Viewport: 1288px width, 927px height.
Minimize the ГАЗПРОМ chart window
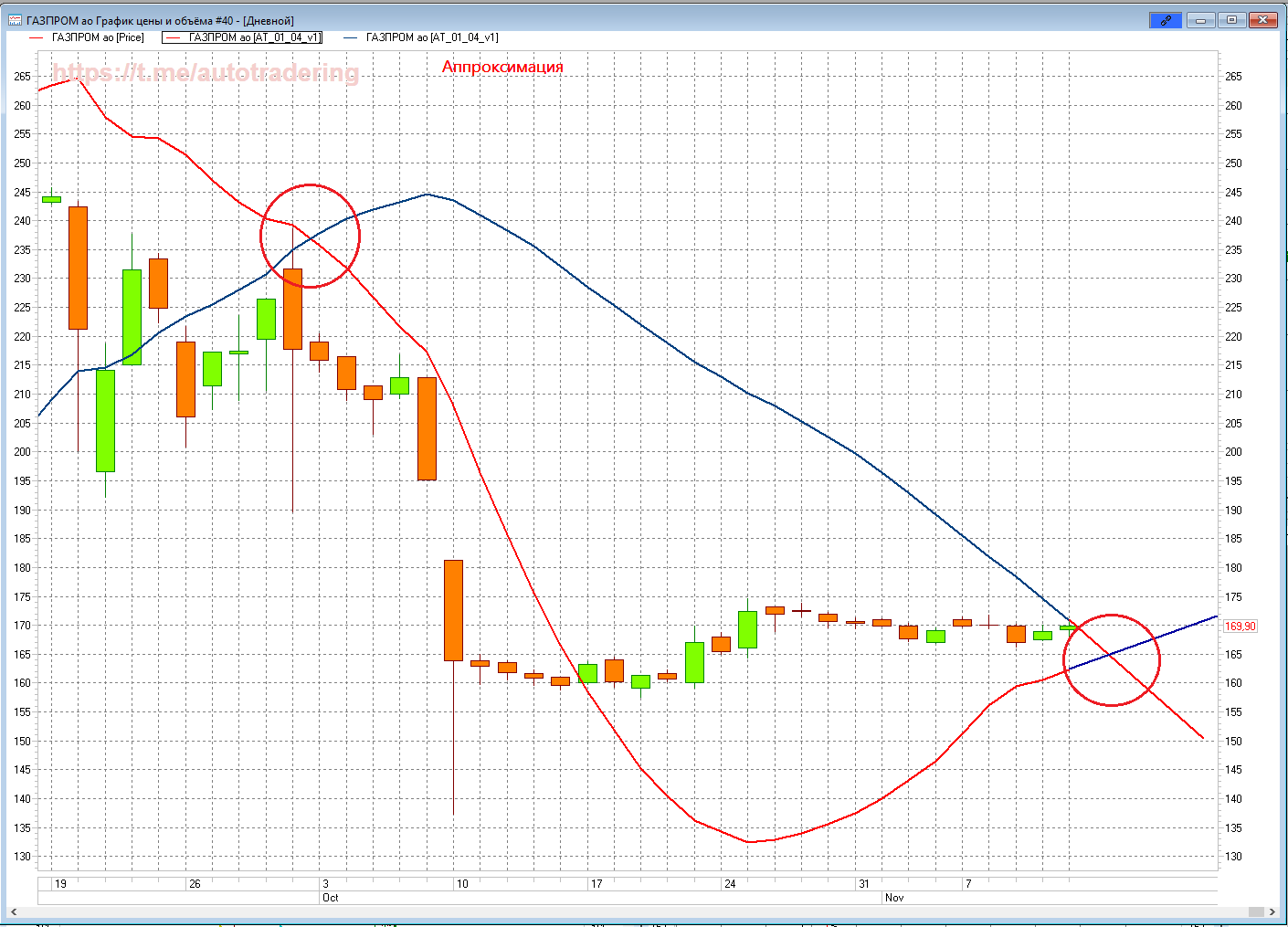[1200, 20]
